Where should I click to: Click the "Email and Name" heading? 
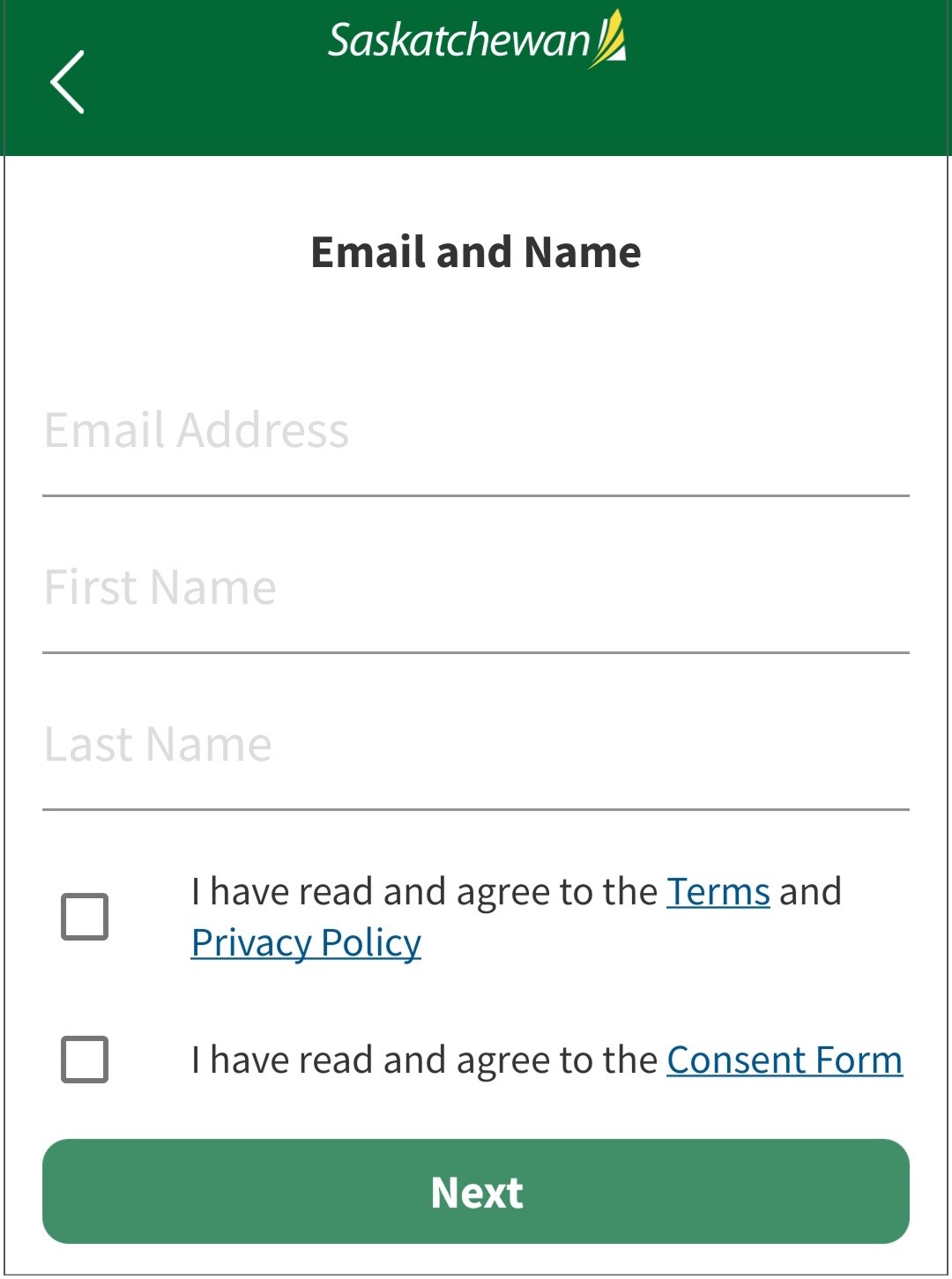(476, 252)
